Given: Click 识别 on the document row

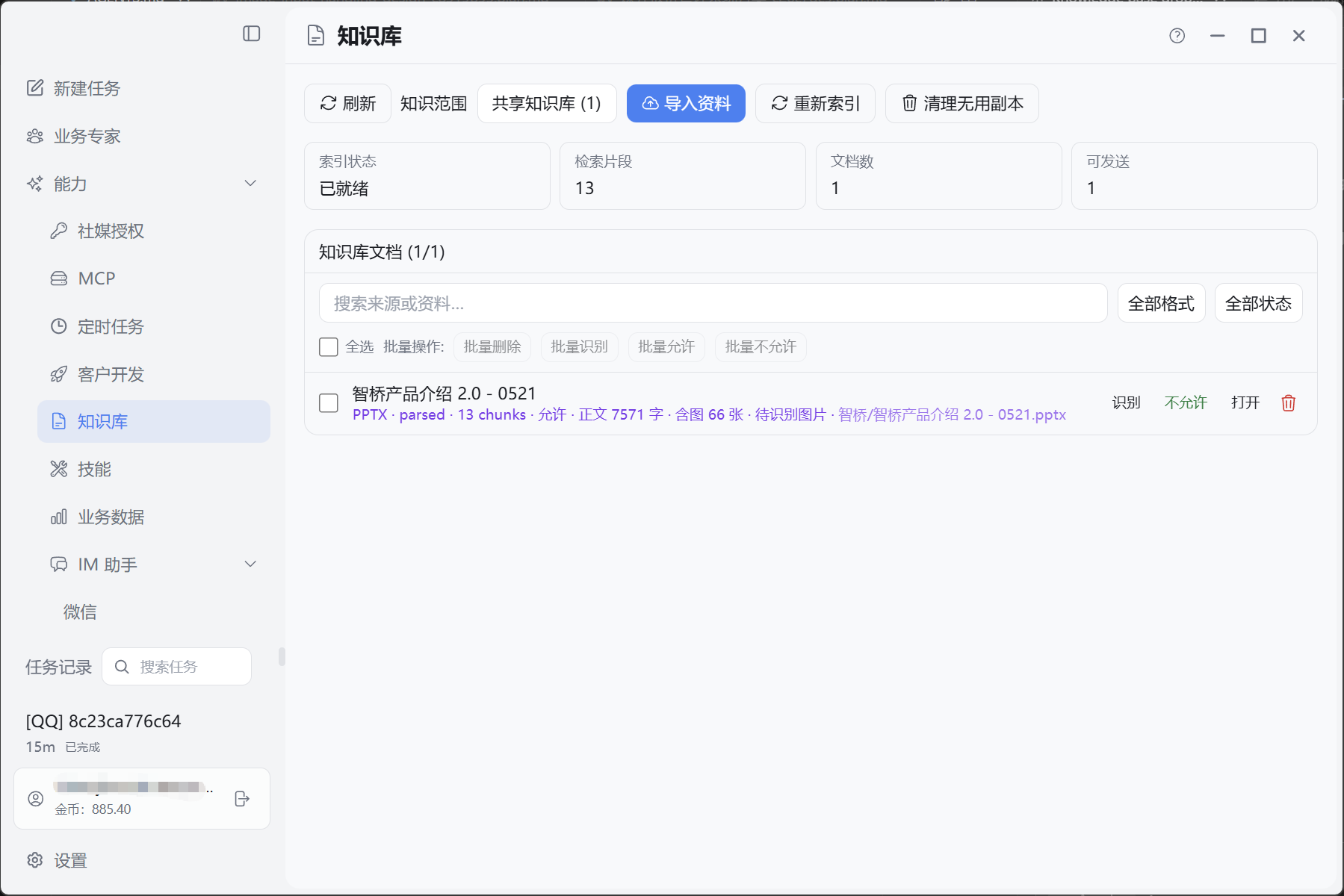Looking at the screenshot, I should (x=1126, y=403).
